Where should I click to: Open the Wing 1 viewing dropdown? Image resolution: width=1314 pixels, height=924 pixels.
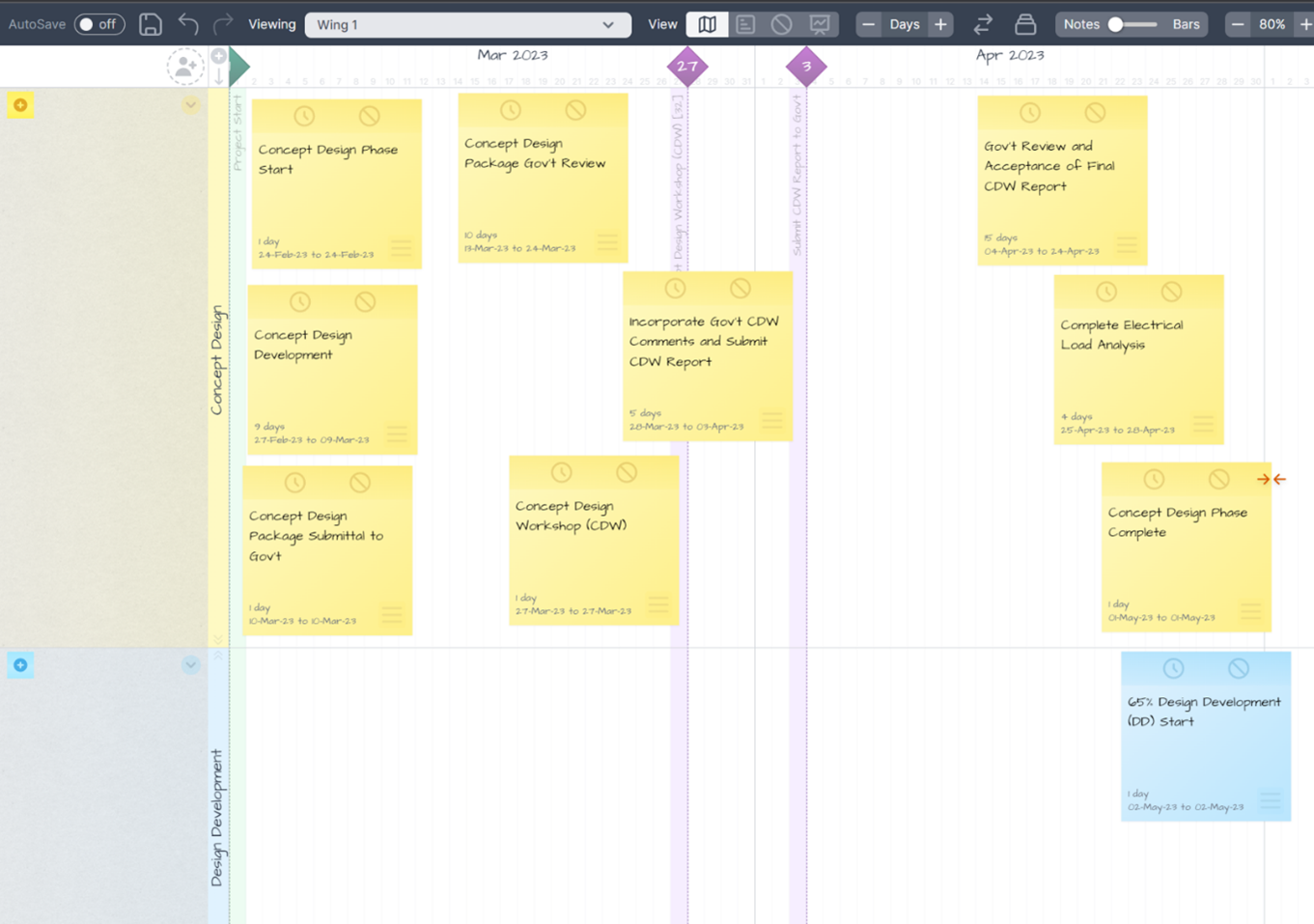tap(467, 23)
